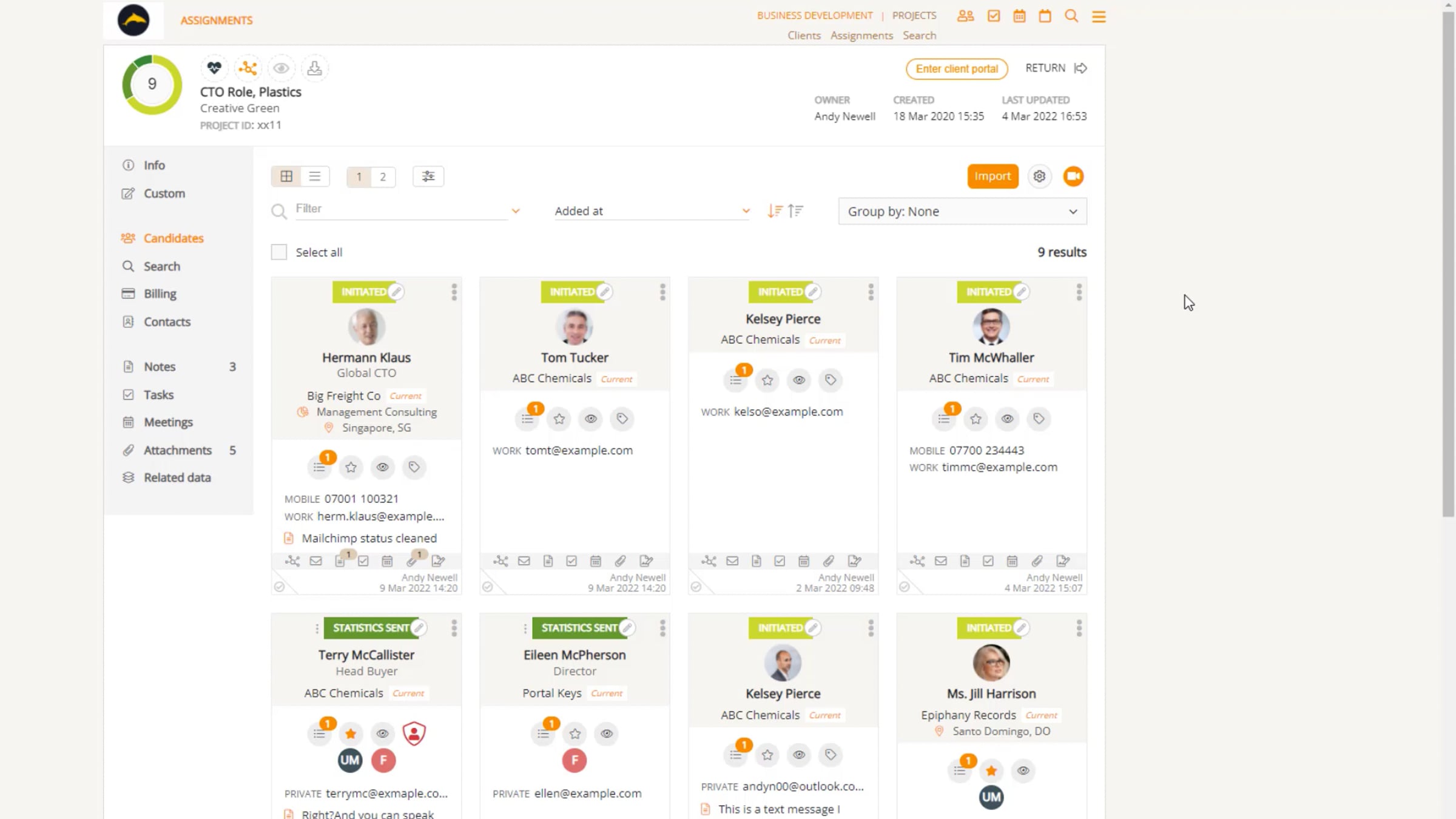Screen dimensions: 1456x819
Task: Open the gear settings next to Import
Action: [1039, 177]
